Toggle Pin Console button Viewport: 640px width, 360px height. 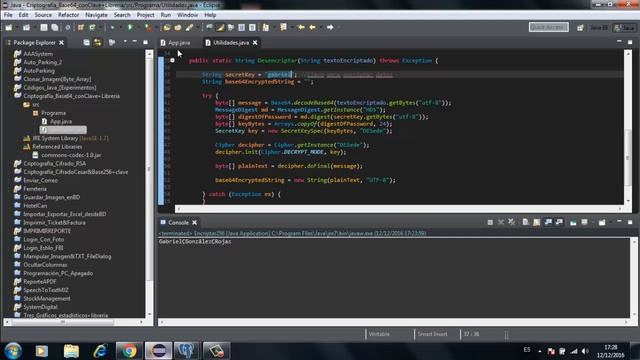point(573,222)
